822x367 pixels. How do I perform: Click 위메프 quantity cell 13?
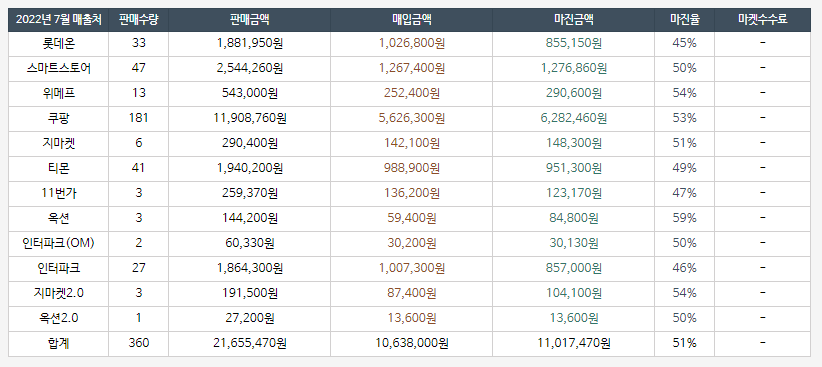[x=138, y=93]
